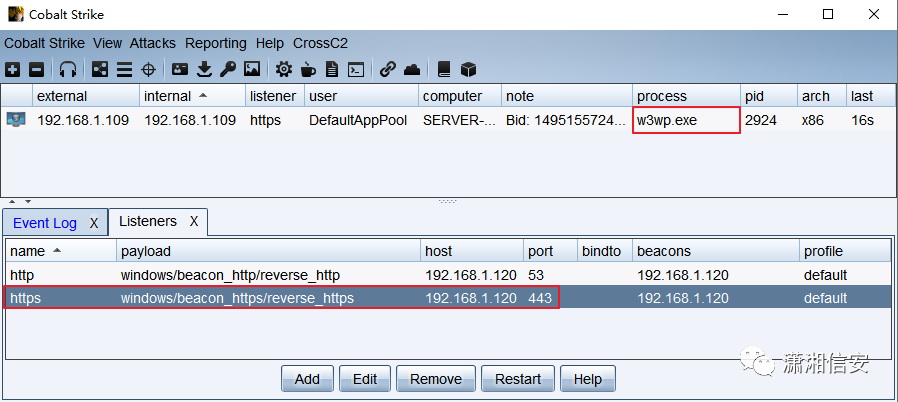Viewport: 898px width, 402px height.
Task: Click the scripted web delivery terminal icon
Action: point(357,70)
